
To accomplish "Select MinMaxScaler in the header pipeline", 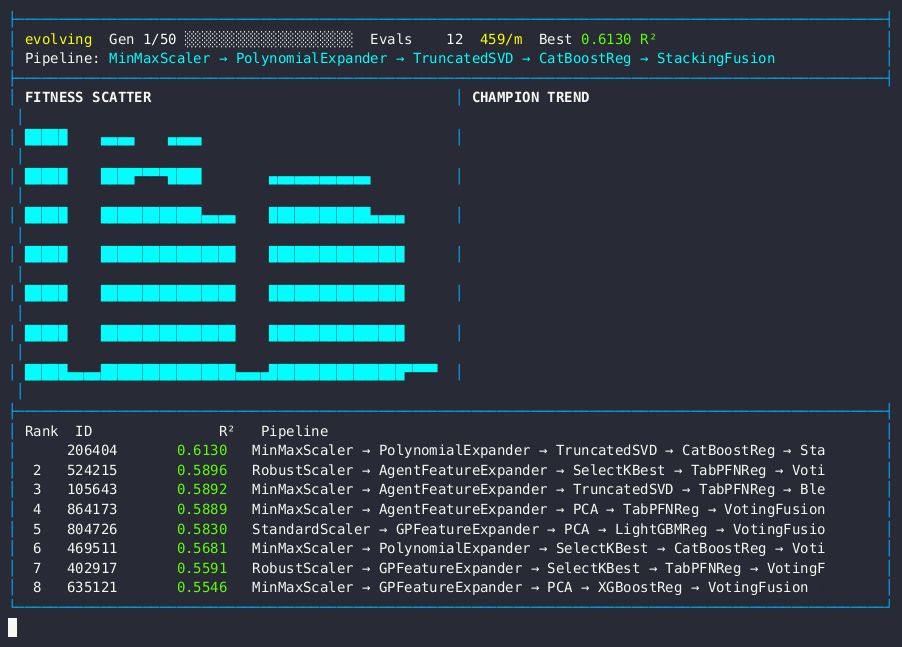I will pos(159,59).
